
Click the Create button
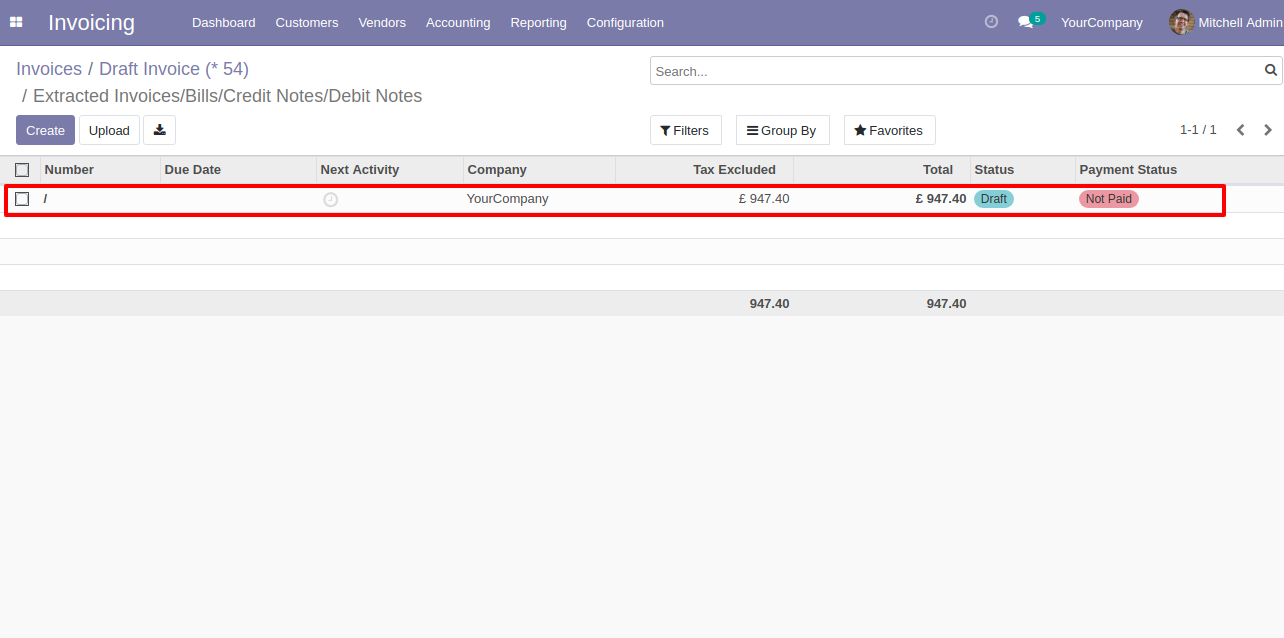coord(45,130)
